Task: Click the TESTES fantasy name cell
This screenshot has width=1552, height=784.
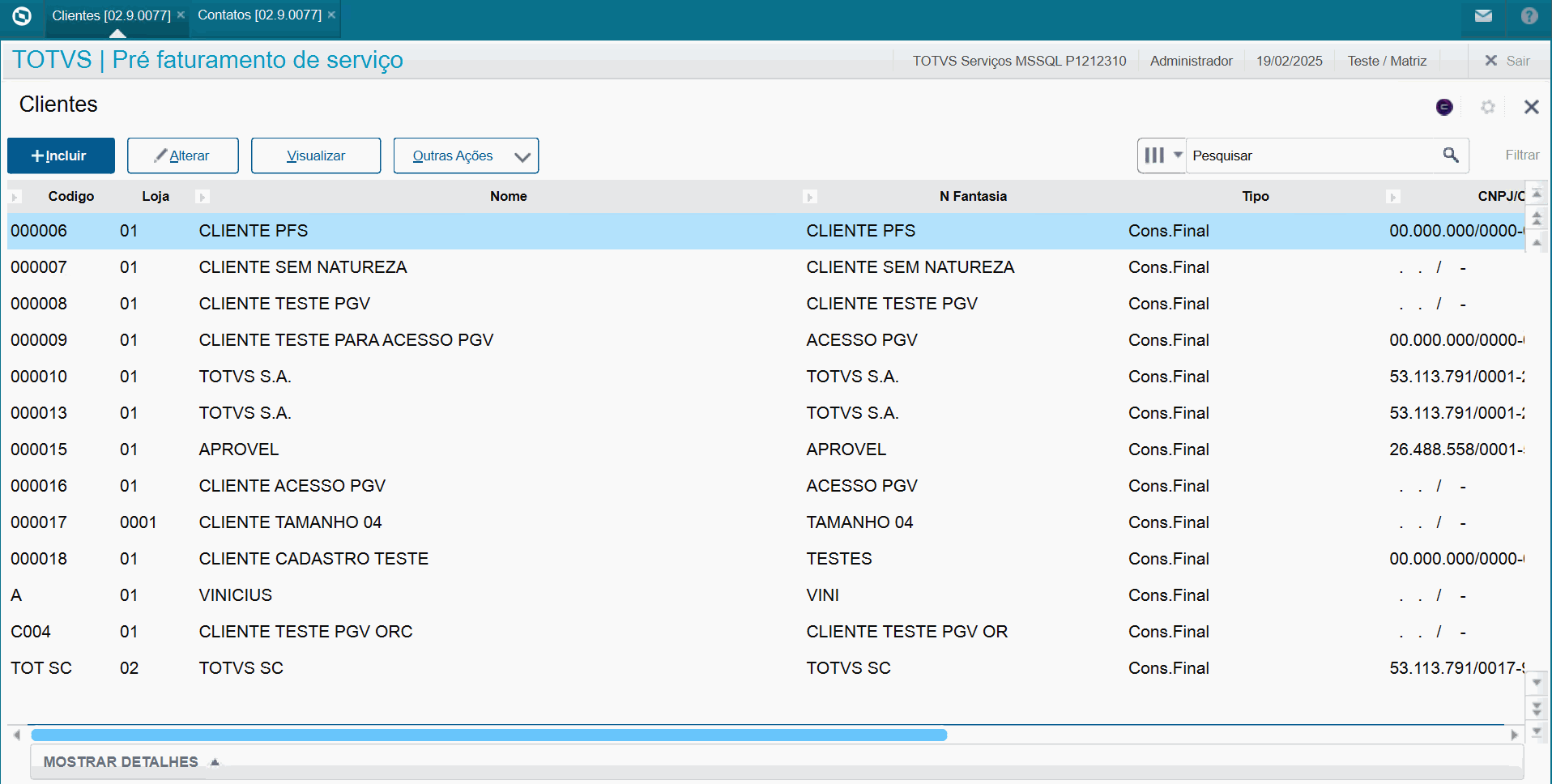Action: [839, 559]
